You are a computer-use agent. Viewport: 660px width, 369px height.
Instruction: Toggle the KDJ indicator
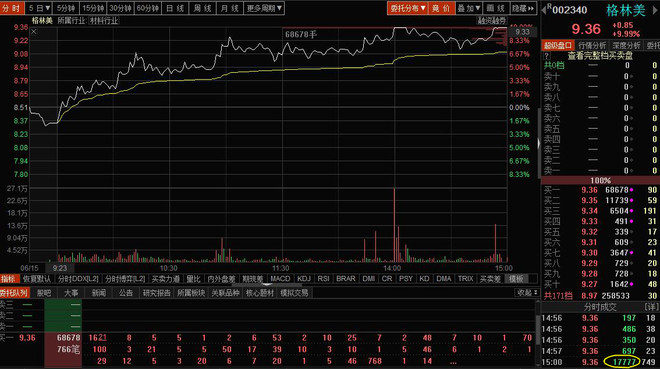[303, 279]
